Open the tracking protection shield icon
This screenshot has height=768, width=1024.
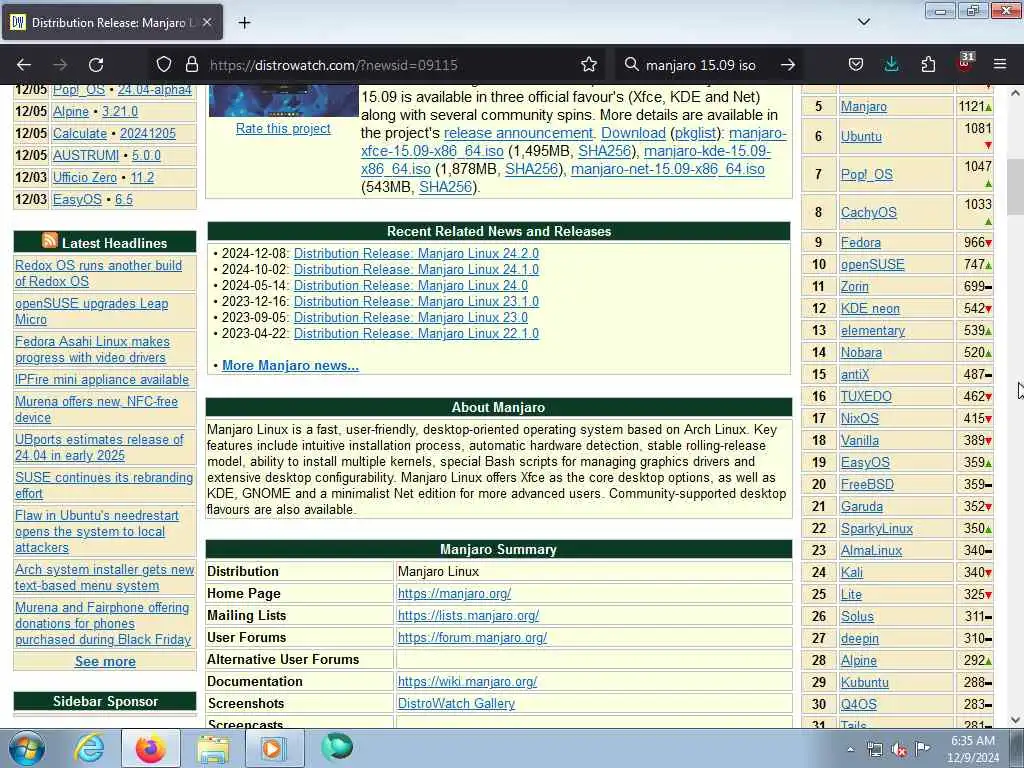pyautogui.click(x=164, y=65)
